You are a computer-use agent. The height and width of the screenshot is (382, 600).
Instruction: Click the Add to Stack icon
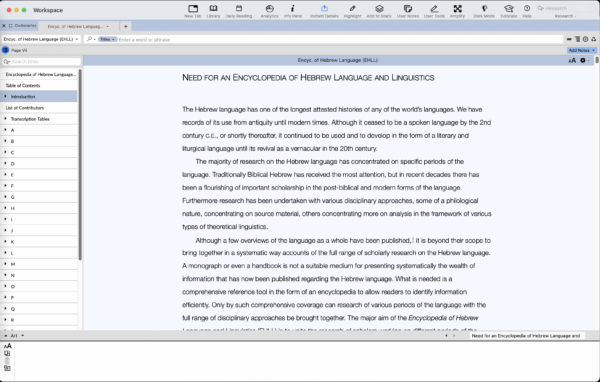(379, 11)
